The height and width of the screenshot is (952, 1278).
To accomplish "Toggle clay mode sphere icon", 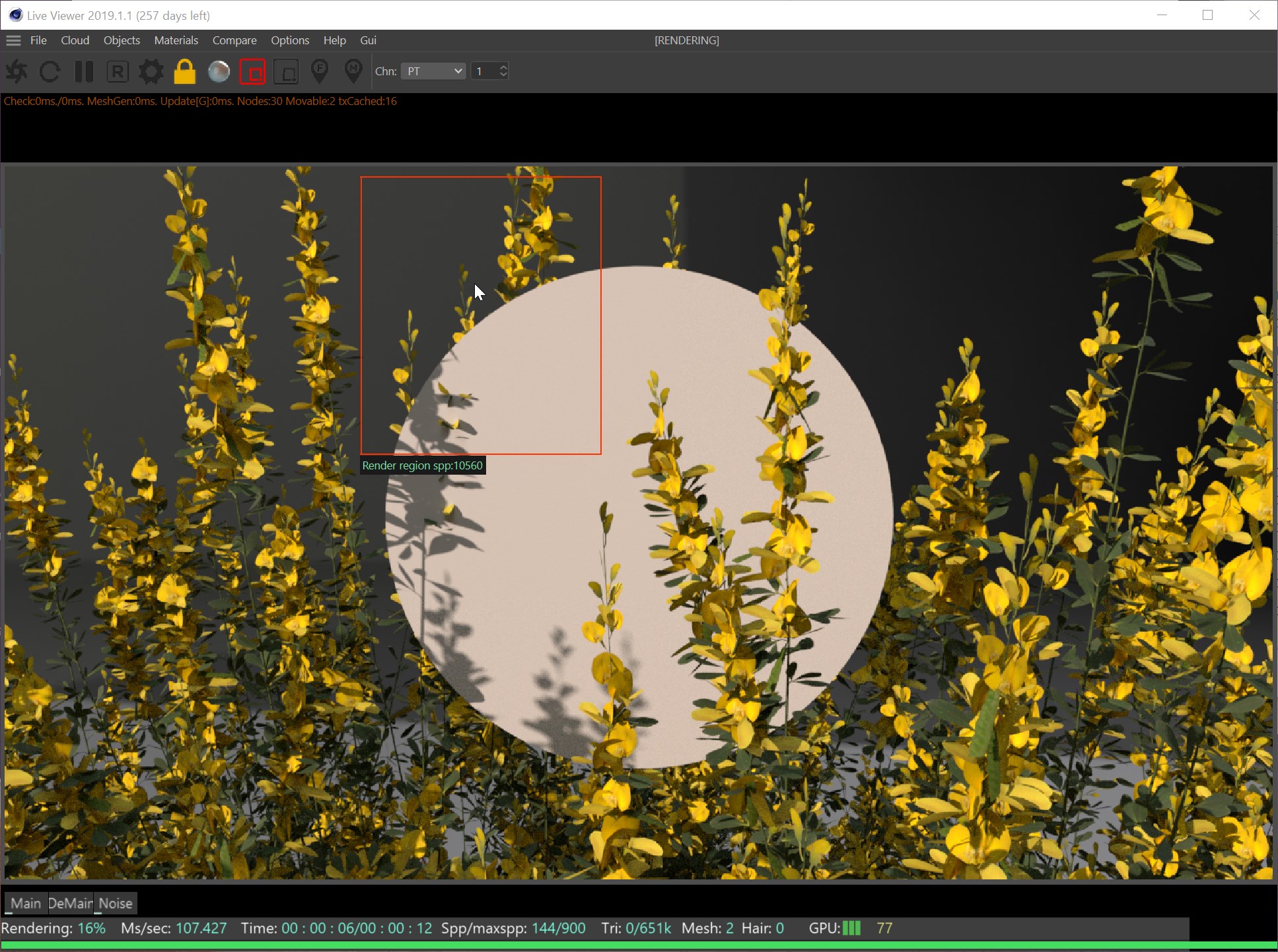I will [219, 71].
